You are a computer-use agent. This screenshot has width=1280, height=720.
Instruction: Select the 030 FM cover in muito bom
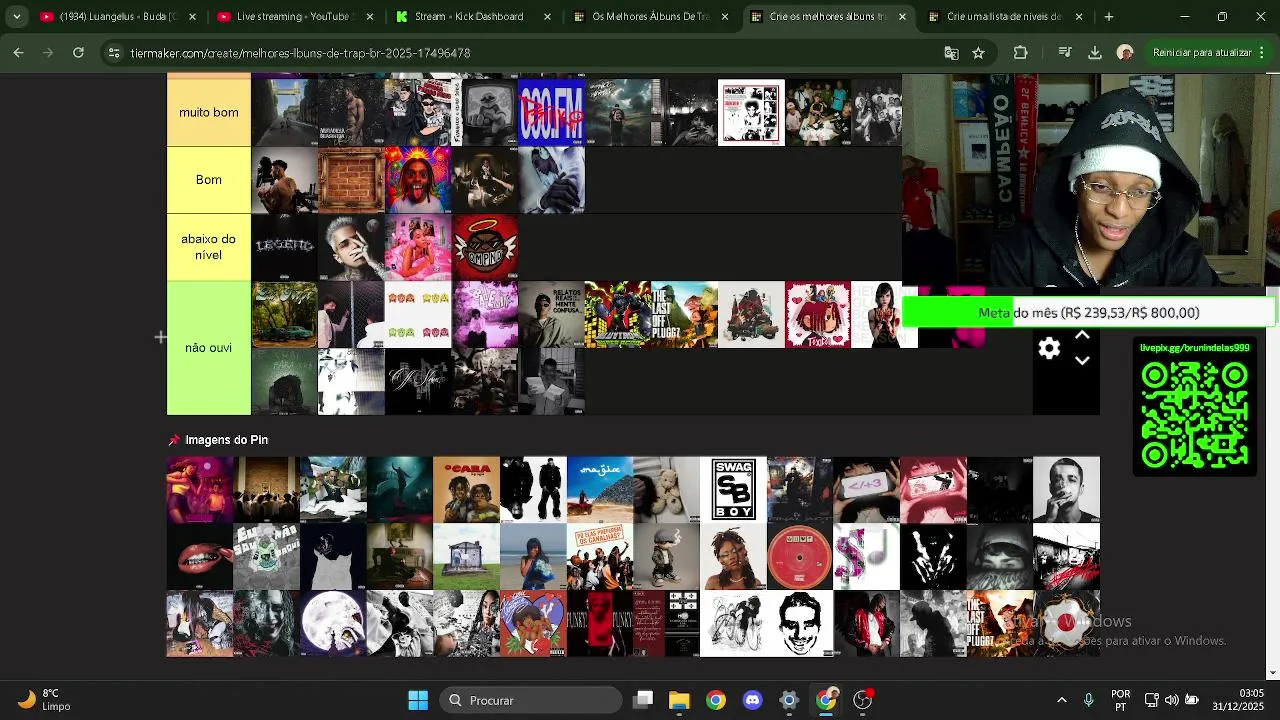click(x=551, y=113)
